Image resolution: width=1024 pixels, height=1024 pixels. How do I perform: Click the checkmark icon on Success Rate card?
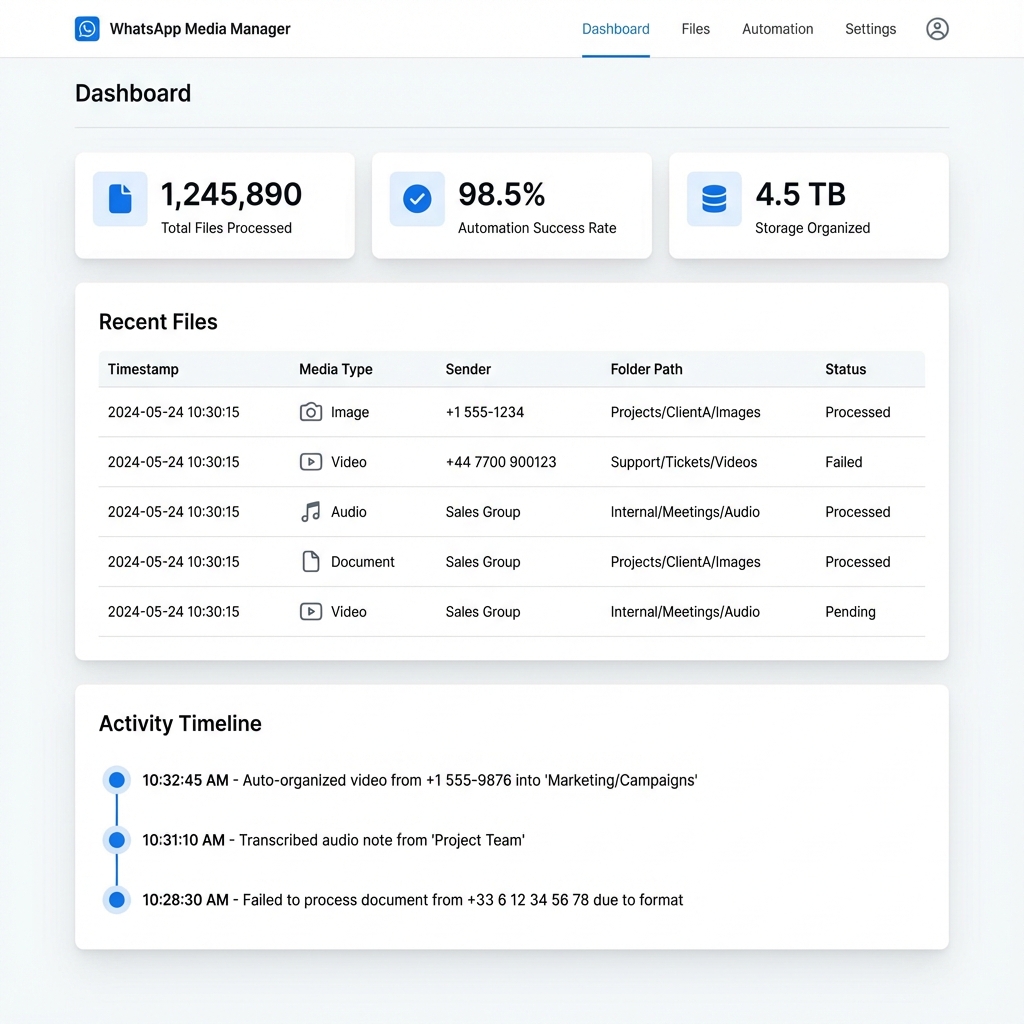point(417,199)
